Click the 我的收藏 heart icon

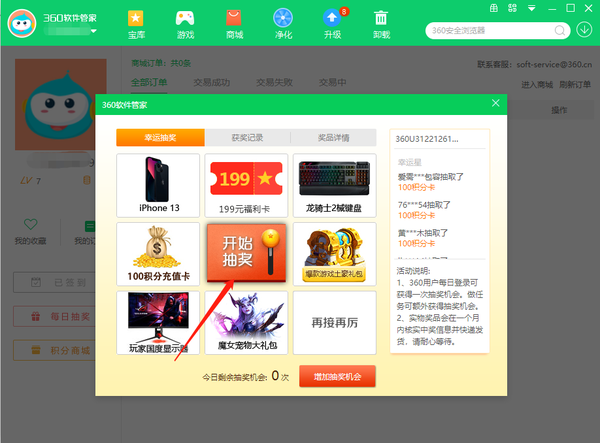click(x=31, y=224)
